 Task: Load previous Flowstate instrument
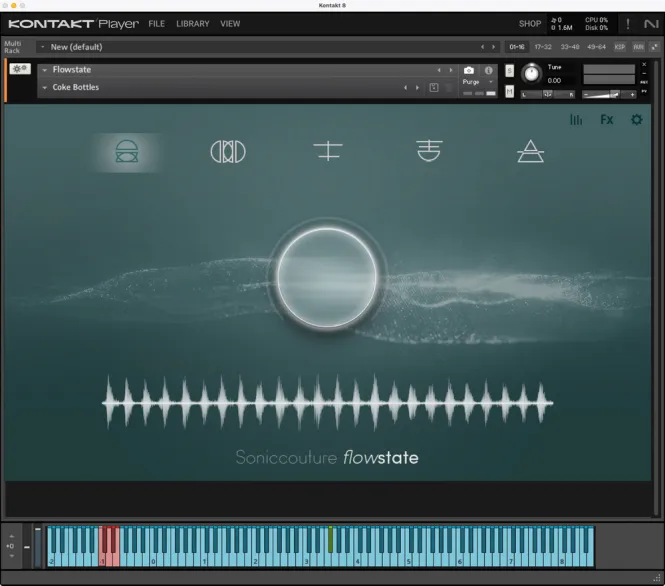439,70
